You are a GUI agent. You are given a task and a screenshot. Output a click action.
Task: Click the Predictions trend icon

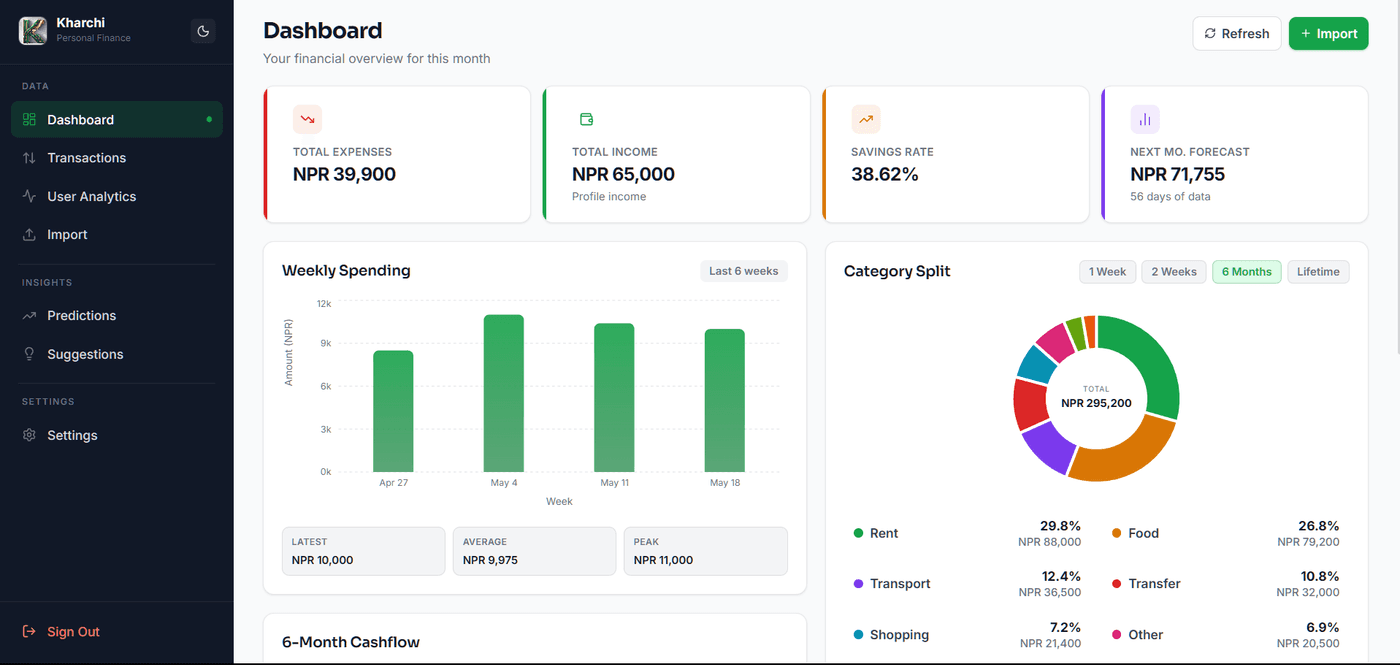[x=29, y=315]
